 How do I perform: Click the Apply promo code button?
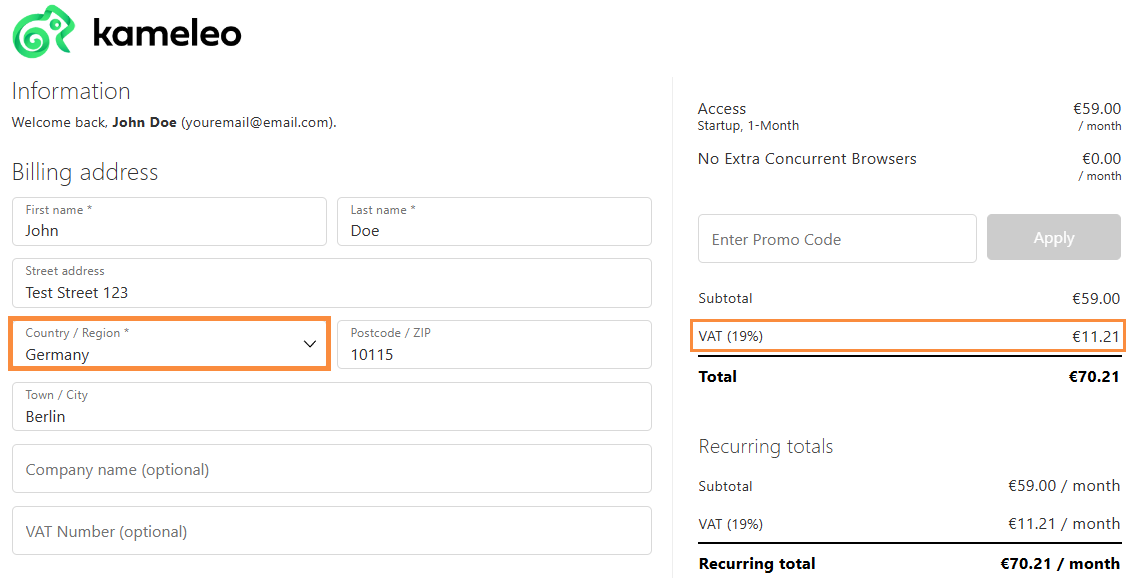[1054, 237]
